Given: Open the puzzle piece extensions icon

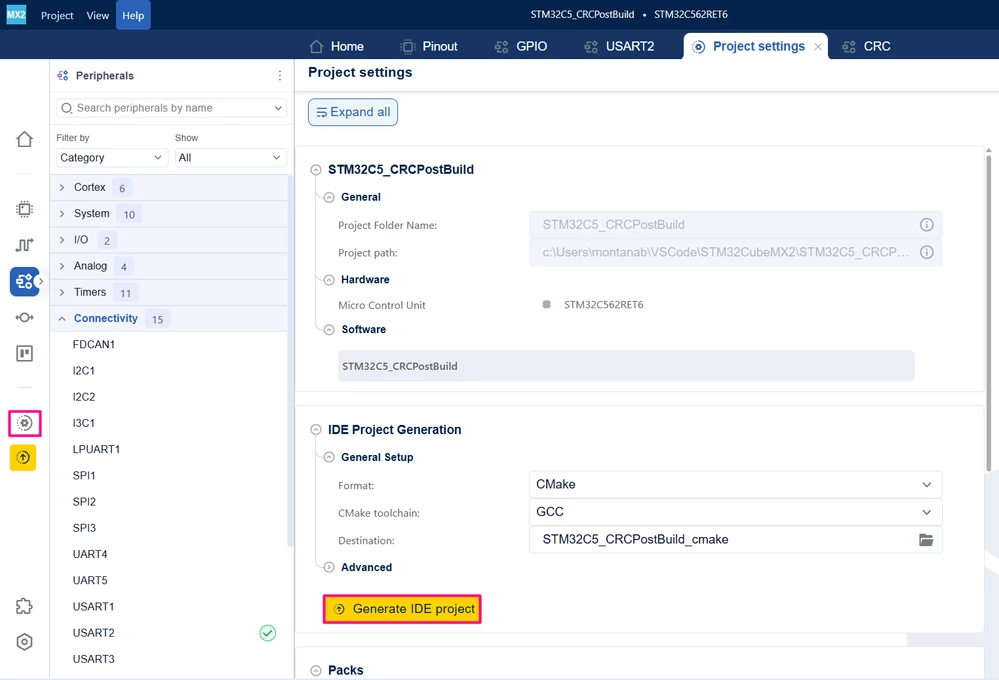Looking at the screenshot, I should pos(24,606).
